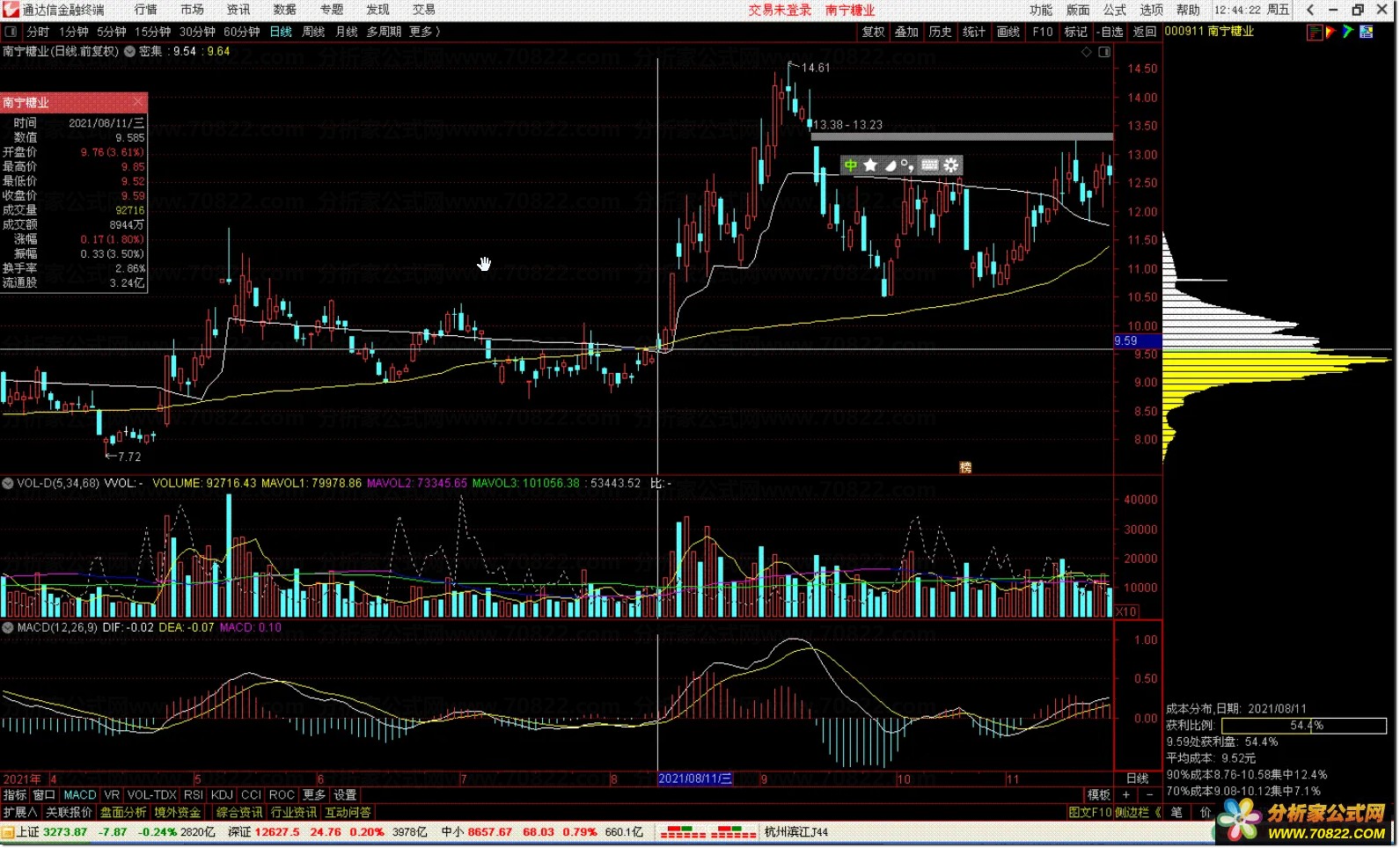Open the 盘面分析 tab

[123, 813]
